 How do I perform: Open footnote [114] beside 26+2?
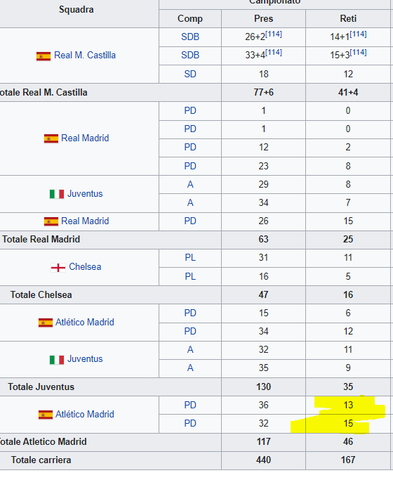(274, 34)
